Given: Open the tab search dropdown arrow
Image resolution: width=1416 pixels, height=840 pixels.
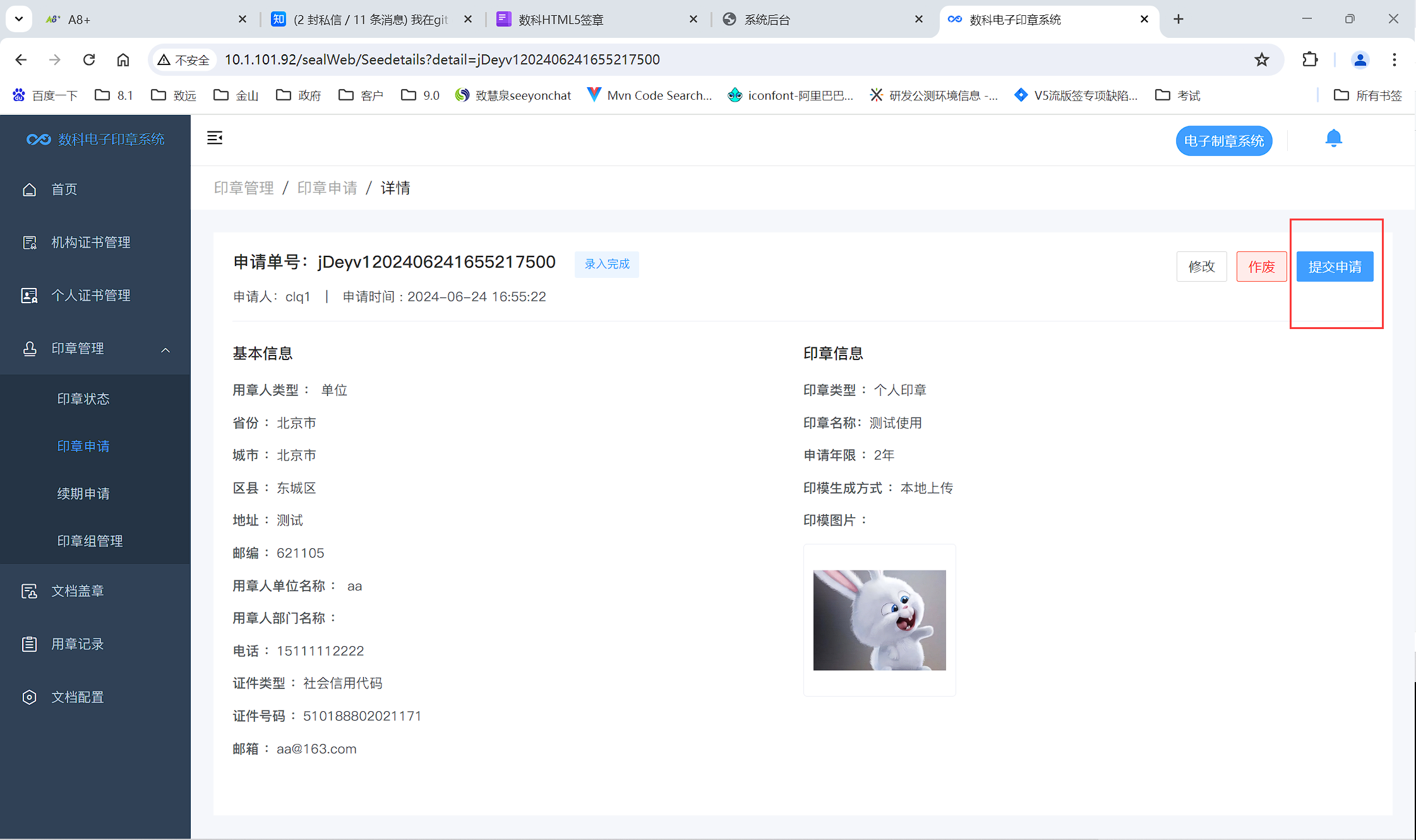Looking at the screenshot, I should pos(18,18).
